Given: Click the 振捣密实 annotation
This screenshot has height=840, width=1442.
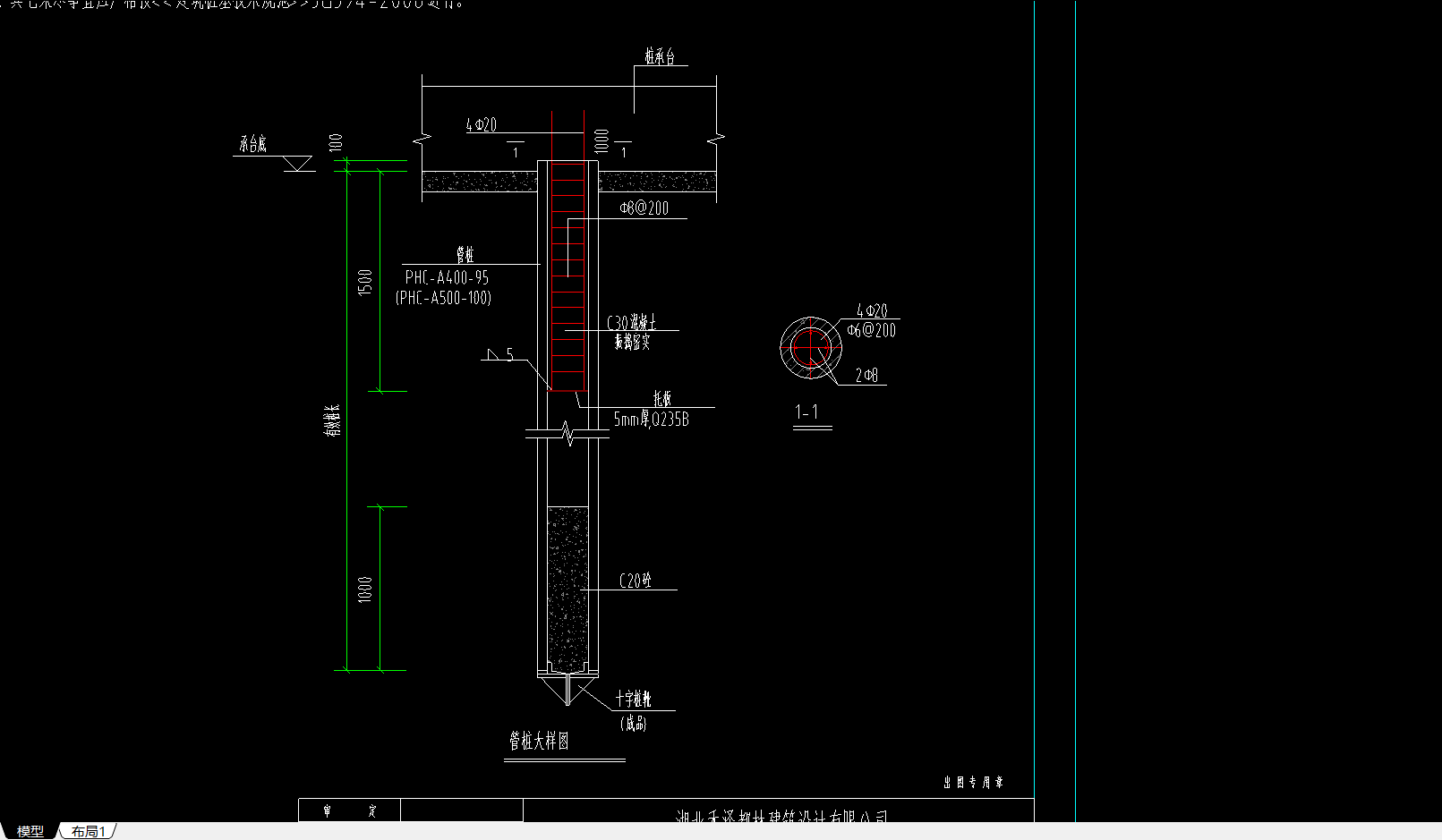Looking at the screenshot, I should [632, 342].
